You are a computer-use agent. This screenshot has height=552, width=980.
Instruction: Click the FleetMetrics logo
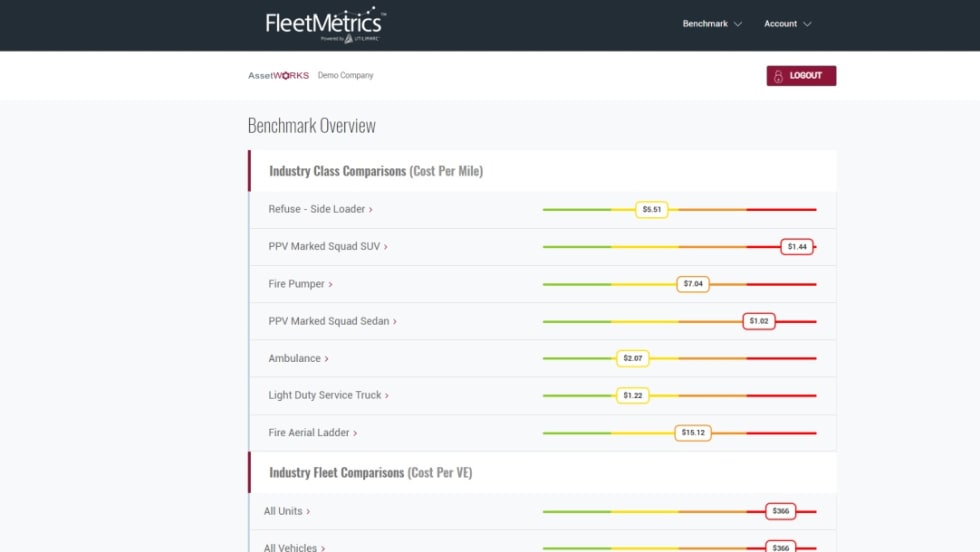click(324, 24)
